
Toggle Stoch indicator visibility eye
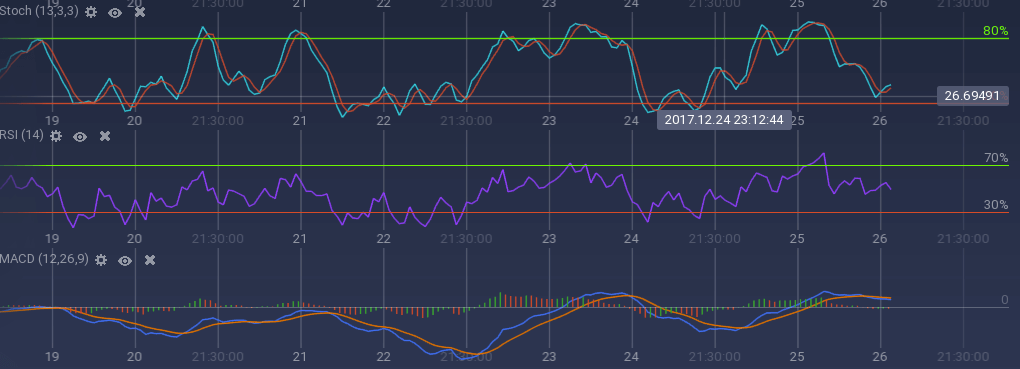(115, 12)
